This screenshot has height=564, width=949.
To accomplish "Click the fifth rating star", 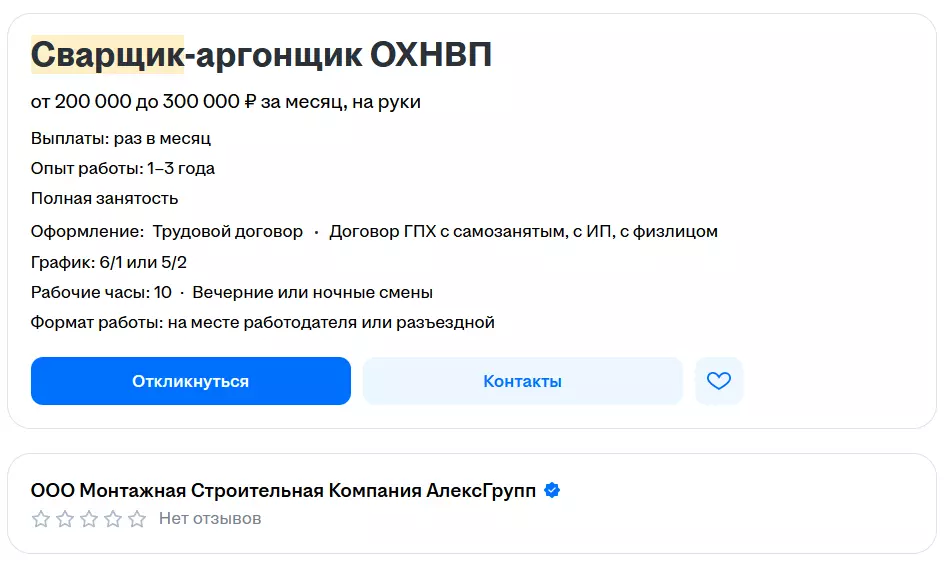I will (137, 519).
